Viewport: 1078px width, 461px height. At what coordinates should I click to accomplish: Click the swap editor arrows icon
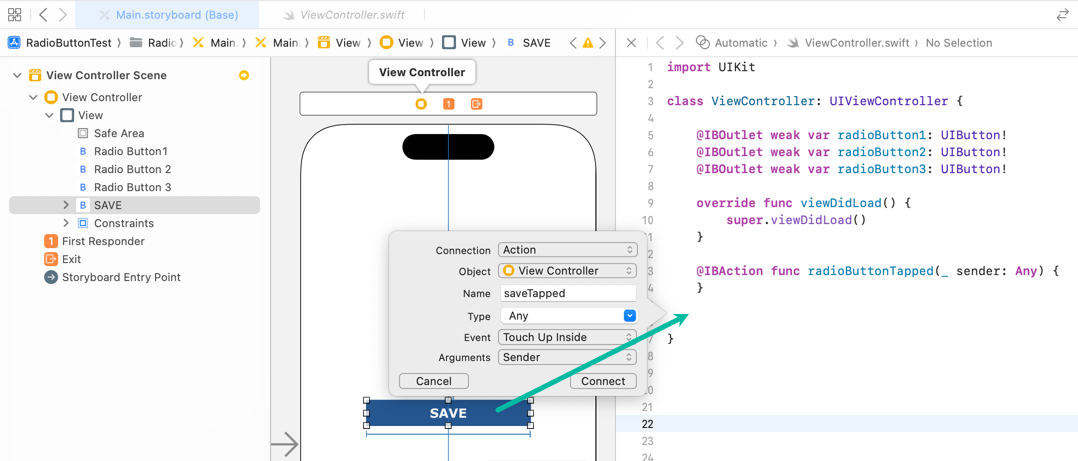1062,15
